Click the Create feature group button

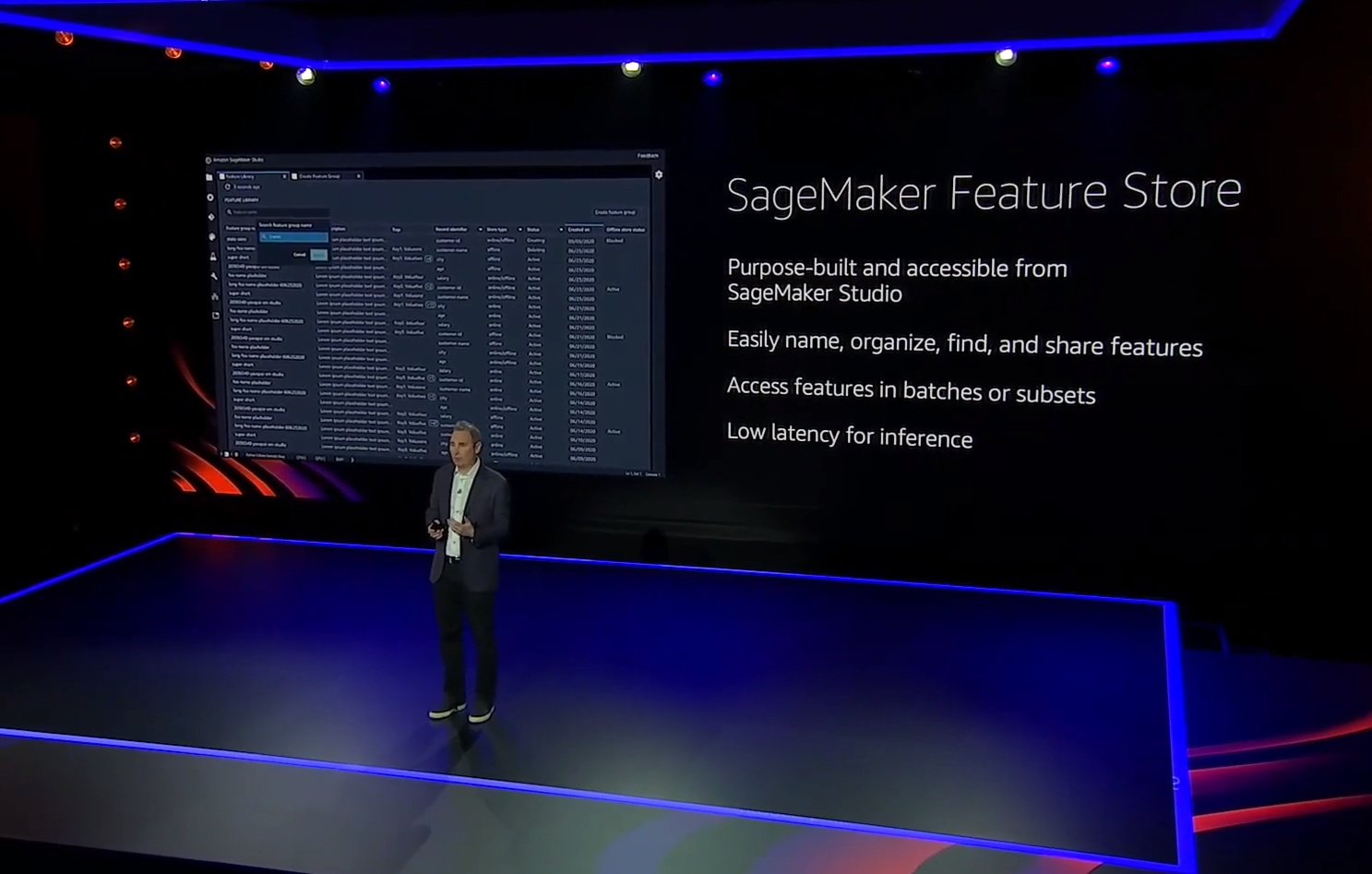point(614,212)
